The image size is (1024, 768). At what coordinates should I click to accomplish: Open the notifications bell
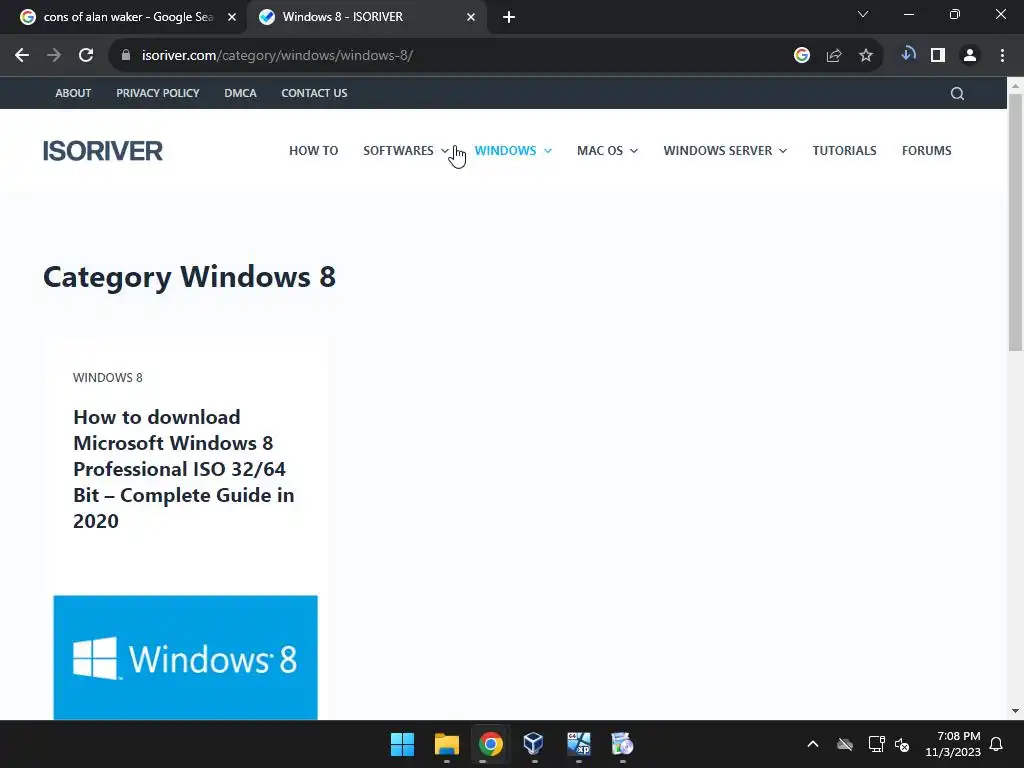[997, 744]
